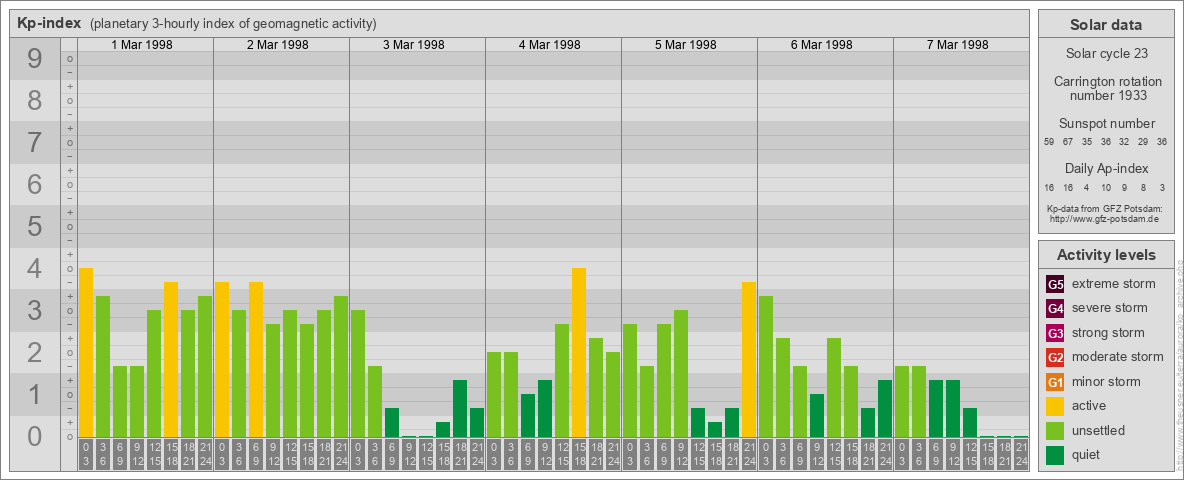This screenshot has height=480, width=1184.
Task: Select the G2 moderate storm legend icon
Action: pos(1055,357)
